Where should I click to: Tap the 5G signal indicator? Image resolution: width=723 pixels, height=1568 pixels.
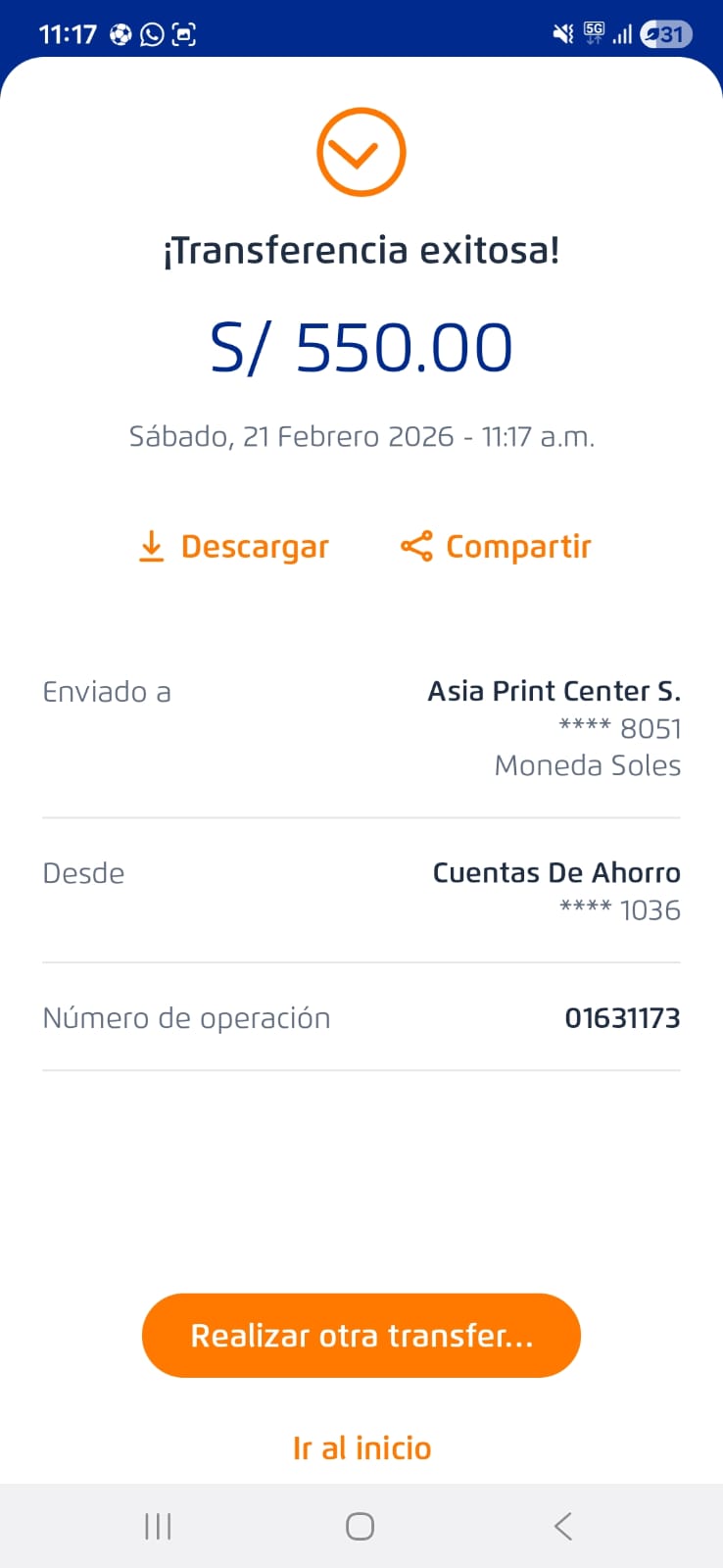click(x=595, y=33)
